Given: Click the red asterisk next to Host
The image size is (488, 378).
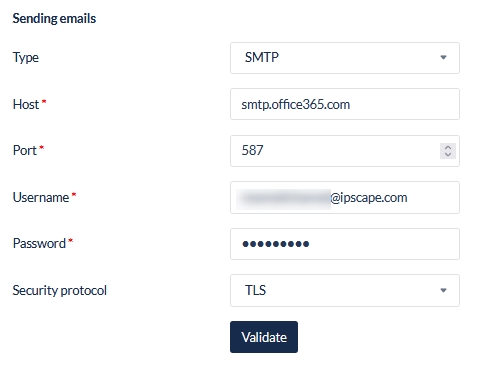Looking at the screenshot, I should (x=44, y=101).
